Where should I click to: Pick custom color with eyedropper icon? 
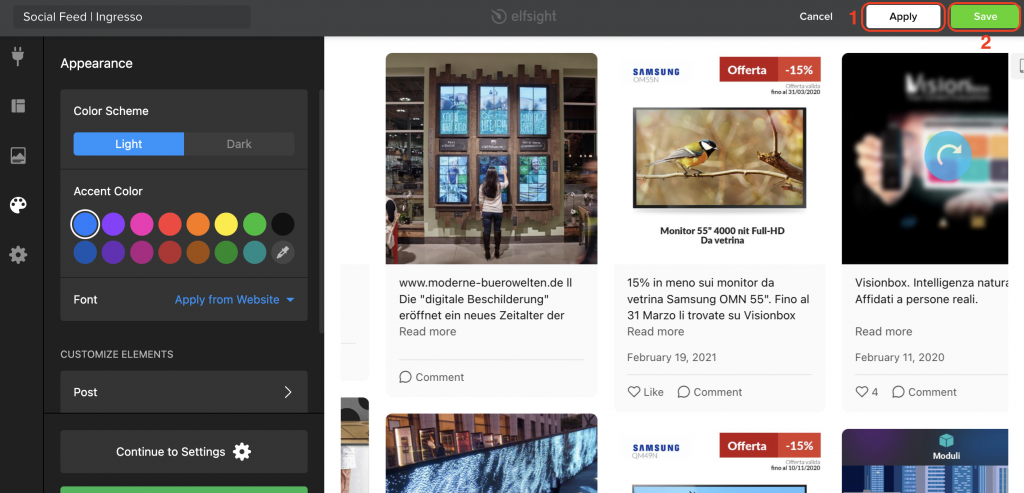click(283, 253)
